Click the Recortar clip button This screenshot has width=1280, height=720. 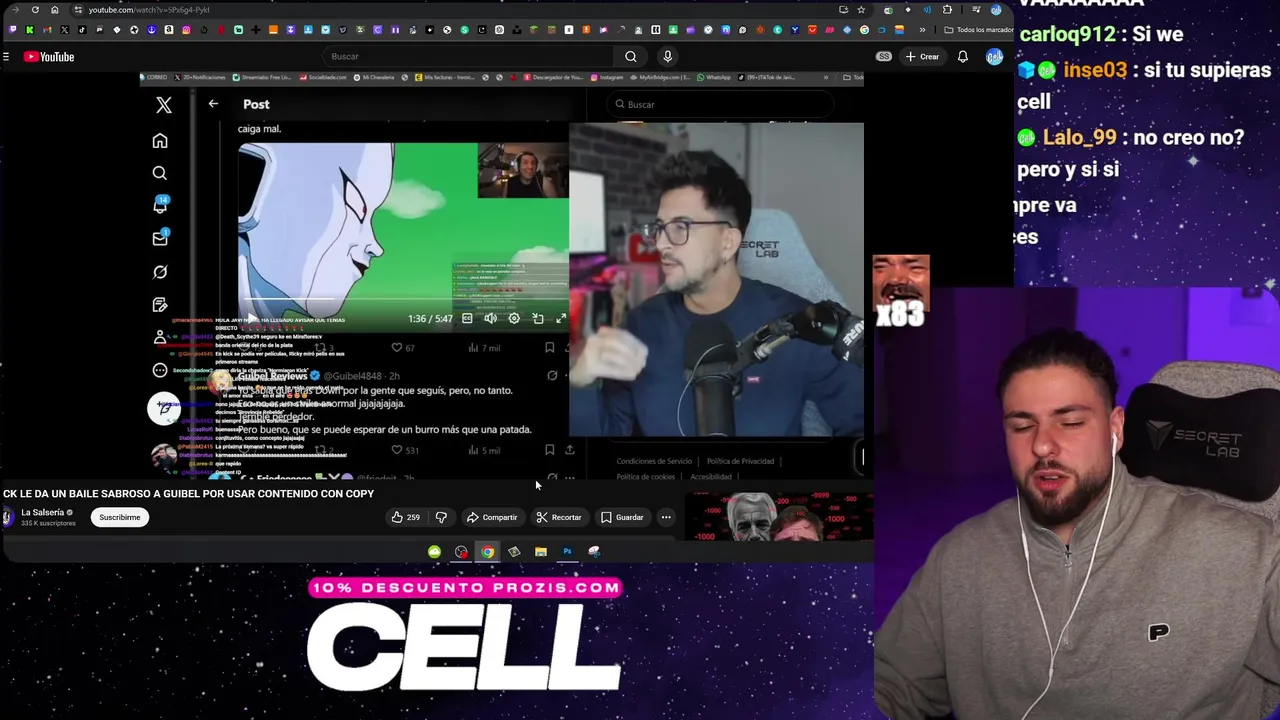point(558,518)
